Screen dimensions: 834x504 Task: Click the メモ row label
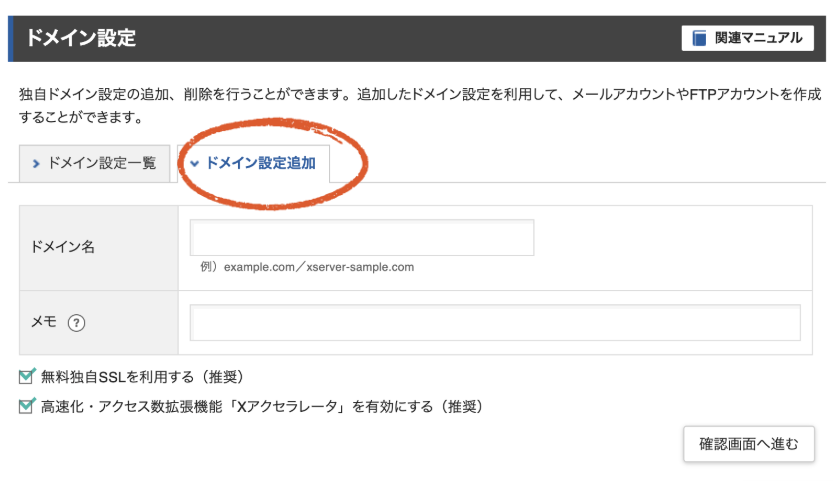tap(46, 323)
